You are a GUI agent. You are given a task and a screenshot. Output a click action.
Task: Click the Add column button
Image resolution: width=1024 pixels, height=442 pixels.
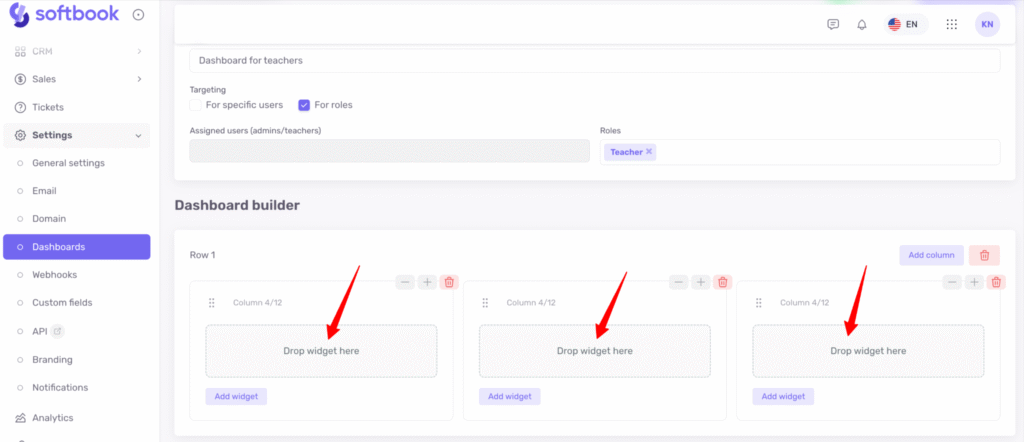931,255
